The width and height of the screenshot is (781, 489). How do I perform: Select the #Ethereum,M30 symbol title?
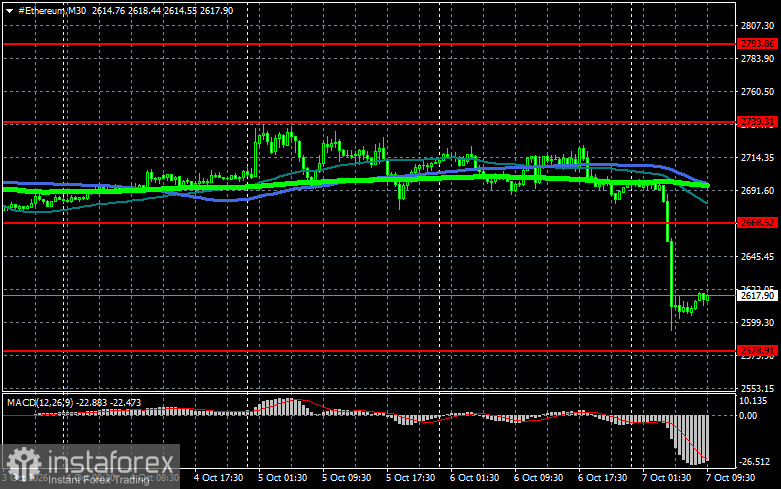(x=52, y=10)
